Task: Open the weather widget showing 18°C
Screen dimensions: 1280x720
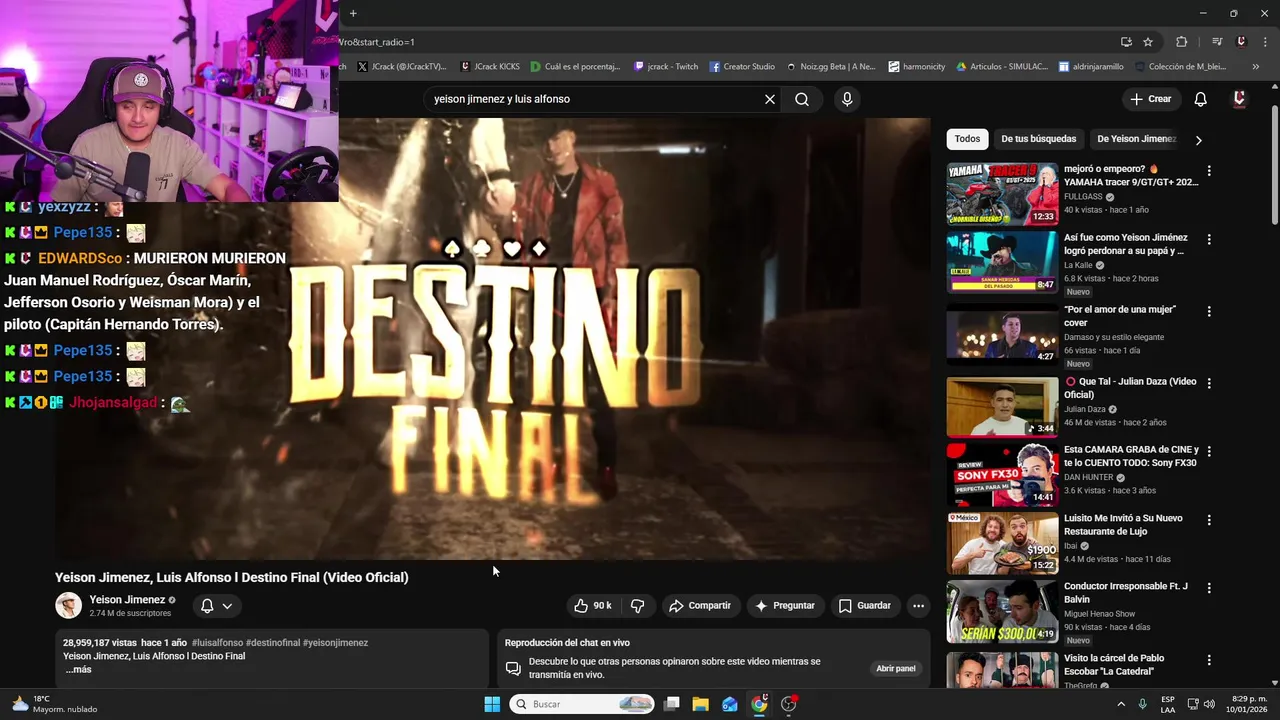Action: click(x=55, y=704)
